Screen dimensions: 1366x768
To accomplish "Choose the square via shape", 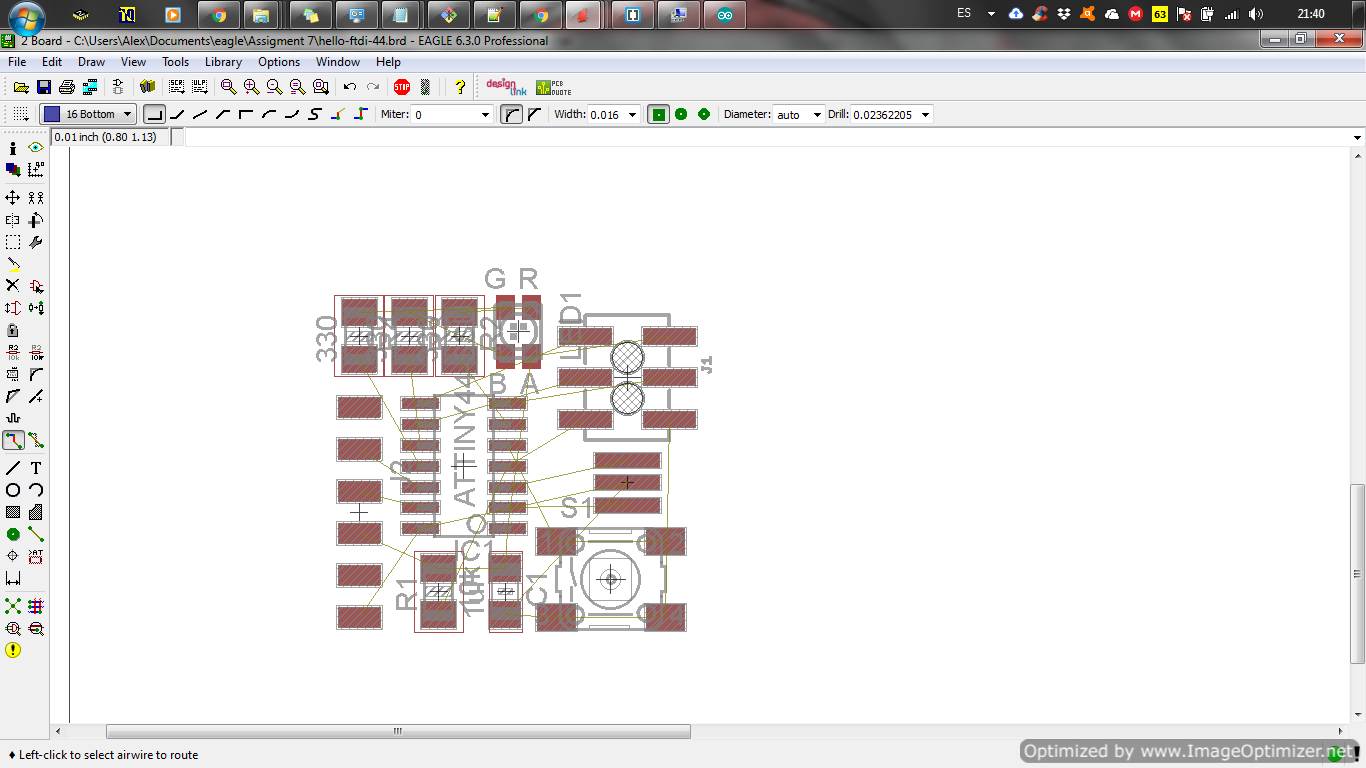I will pos(658,114).
